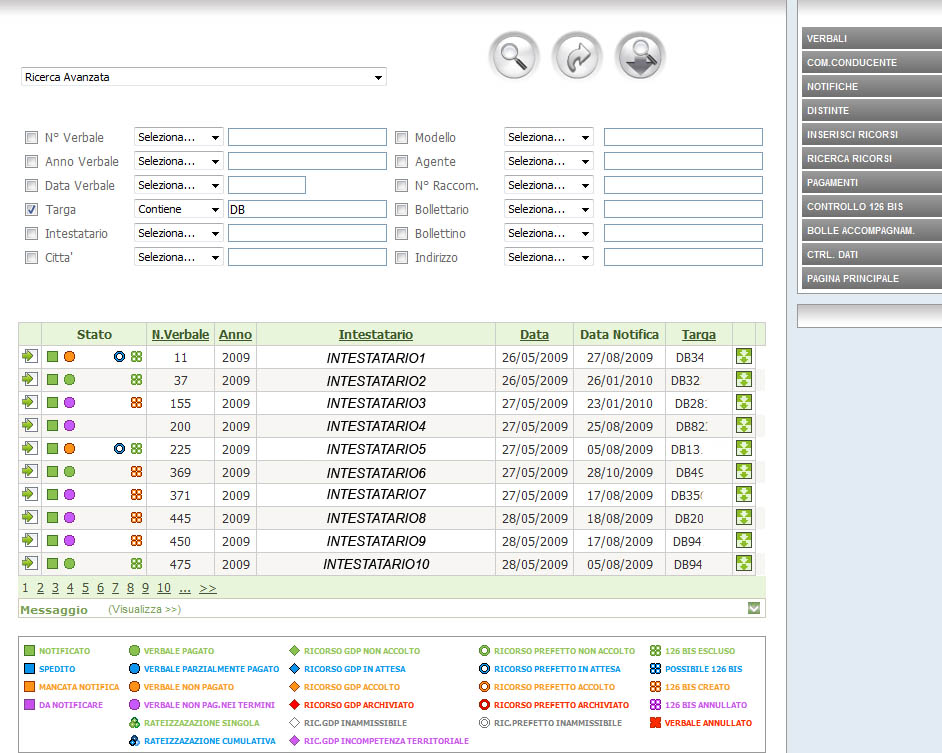
Task: Open the row arrow icon for verbale 450
Action: [29, 540]
